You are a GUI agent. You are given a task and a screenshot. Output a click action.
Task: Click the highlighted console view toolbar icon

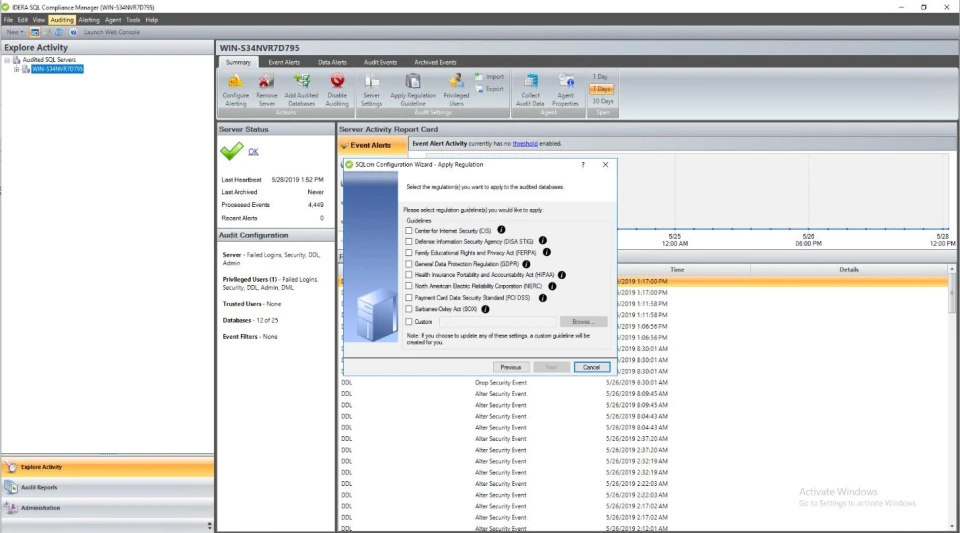click(x=34, y=32)
